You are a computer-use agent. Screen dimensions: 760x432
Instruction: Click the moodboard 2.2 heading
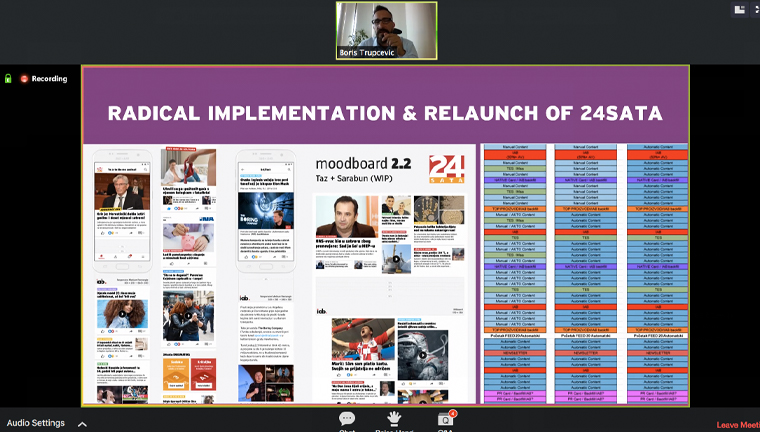point(363,163)
